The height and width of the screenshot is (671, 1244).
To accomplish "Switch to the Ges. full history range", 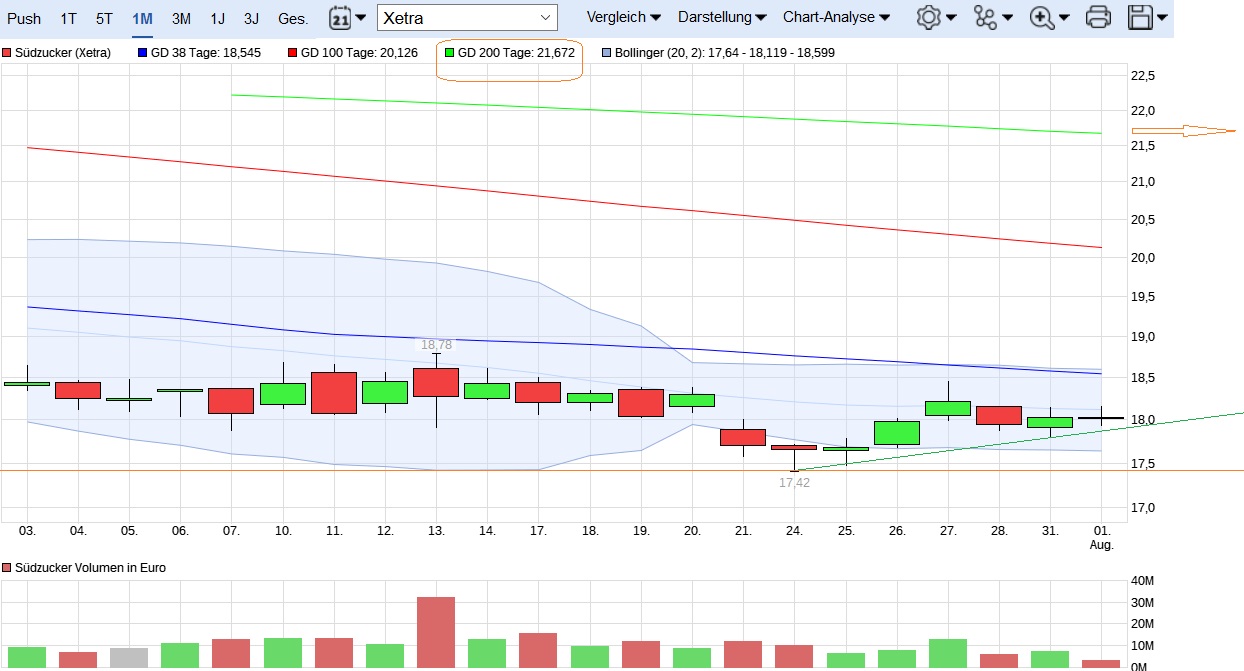I will [293, 19].
